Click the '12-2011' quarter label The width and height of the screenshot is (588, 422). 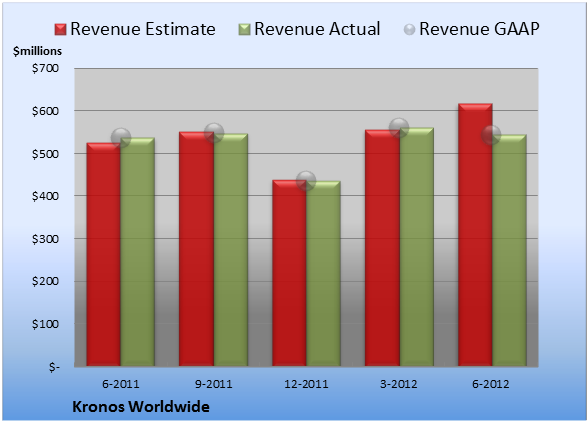pos(306,384)
